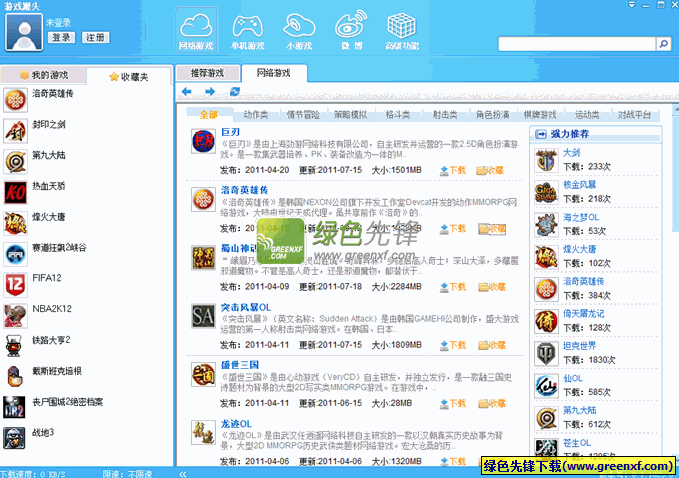Collapse the left panel with double chevron

[183, 474]
